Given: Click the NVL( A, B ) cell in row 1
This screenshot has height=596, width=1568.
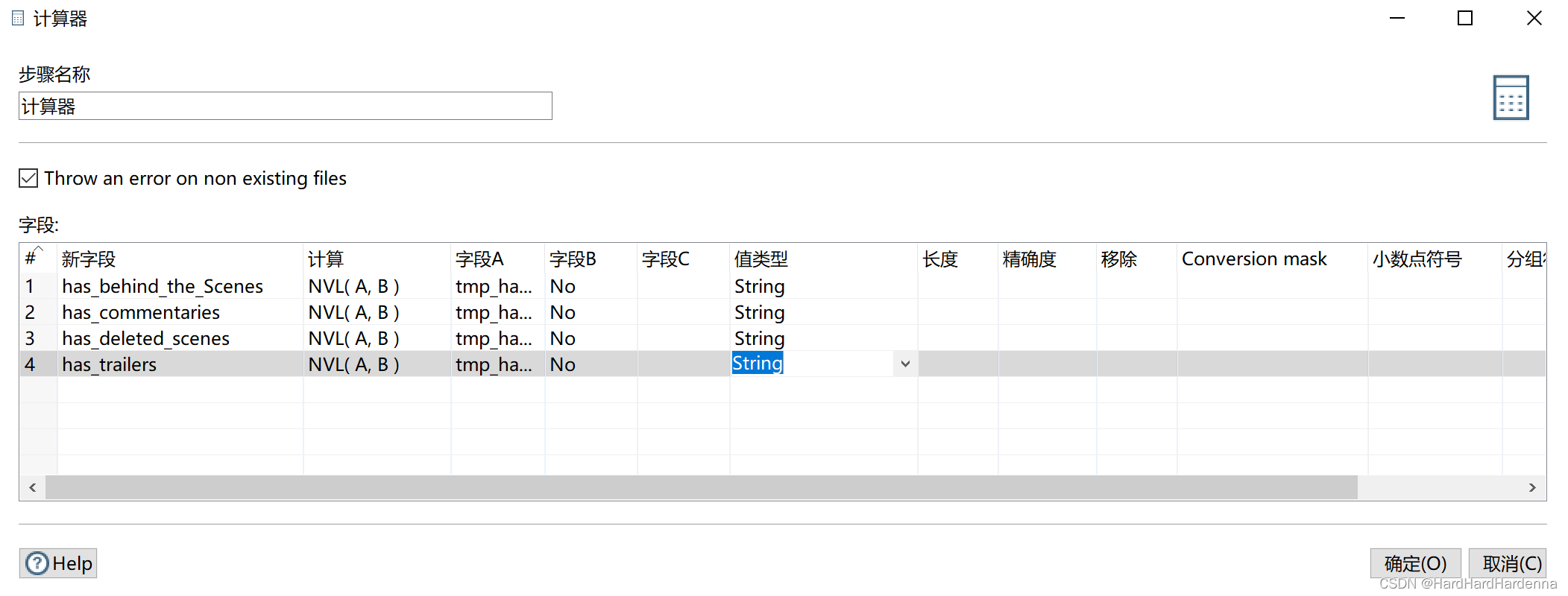Looking at the screenshot, I should 377,286.
